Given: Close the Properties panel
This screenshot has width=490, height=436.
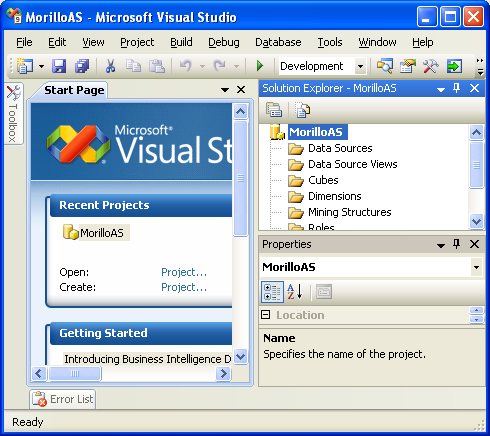Looking at the screenshot, I should click(474, 244).
